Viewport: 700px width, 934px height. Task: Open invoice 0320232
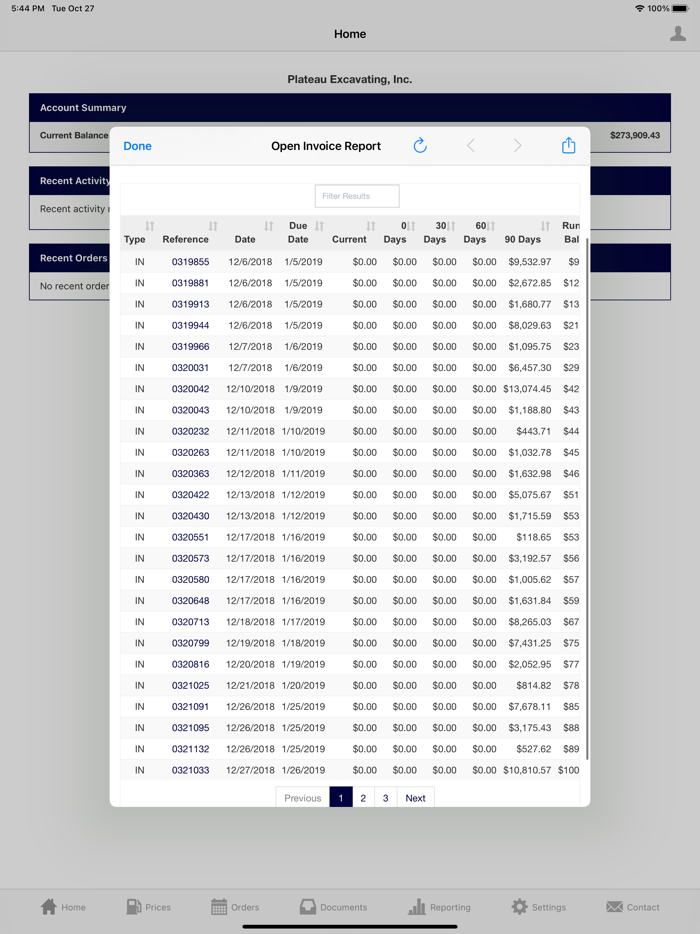tap(191, 431)
